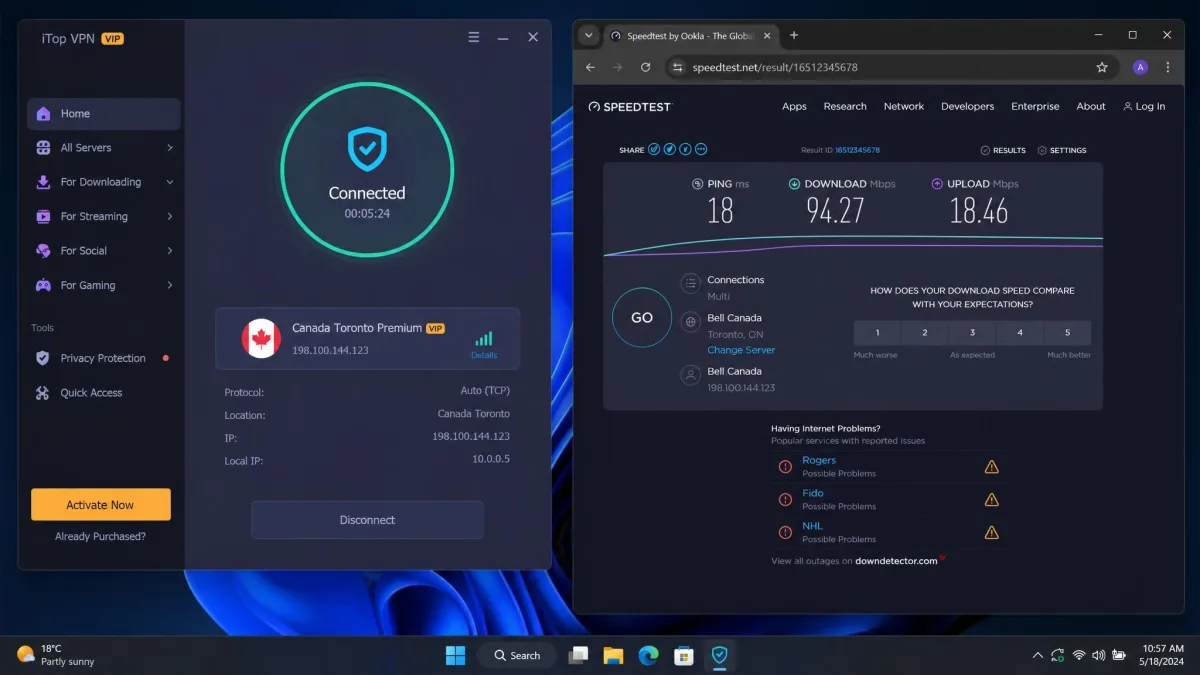This screenshot has height=675, width=1200.
Task: Open Enterprise in Speedtest navigation
Action: (1035, 106)
